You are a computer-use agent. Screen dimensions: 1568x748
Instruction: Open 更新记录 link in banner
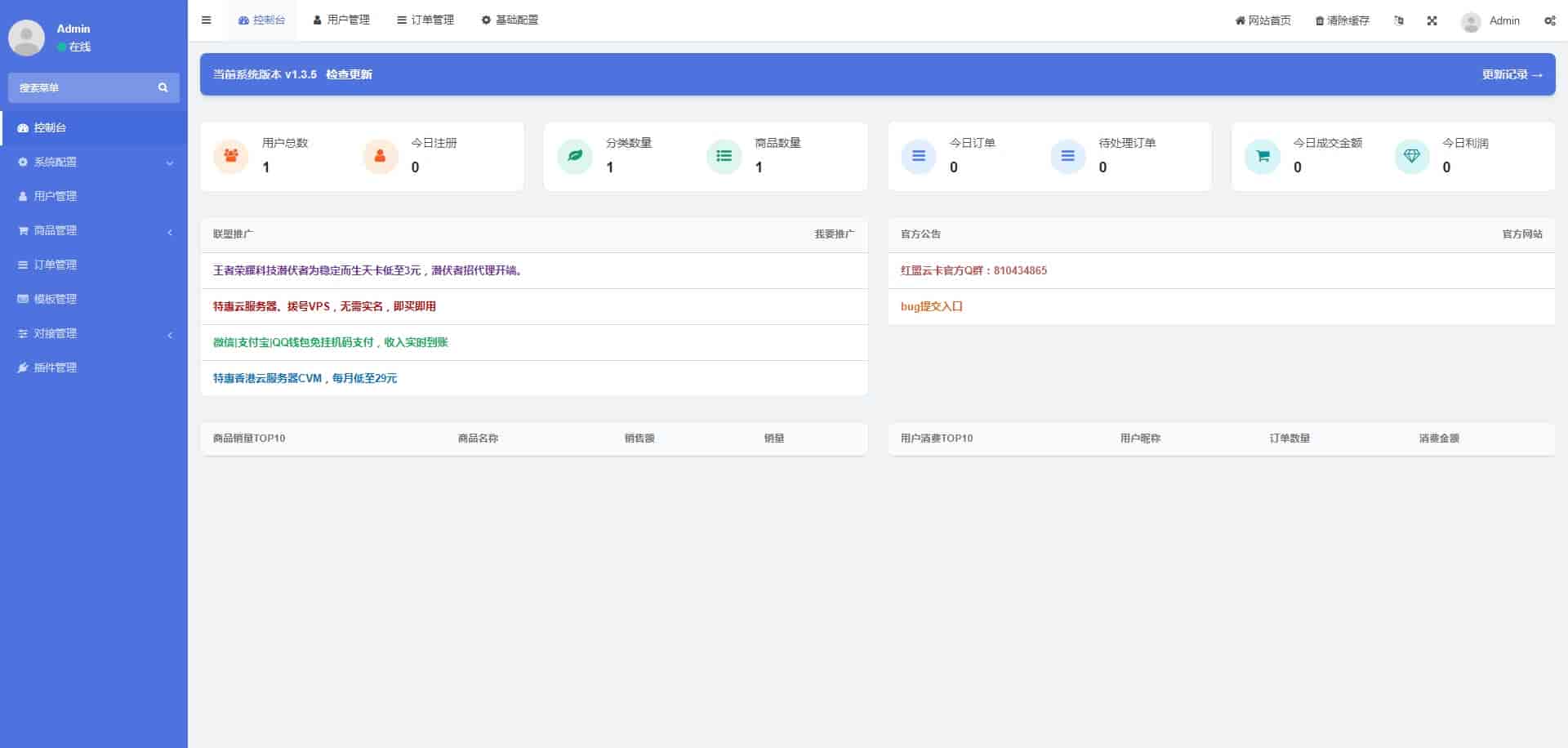tap(1511, 74)
